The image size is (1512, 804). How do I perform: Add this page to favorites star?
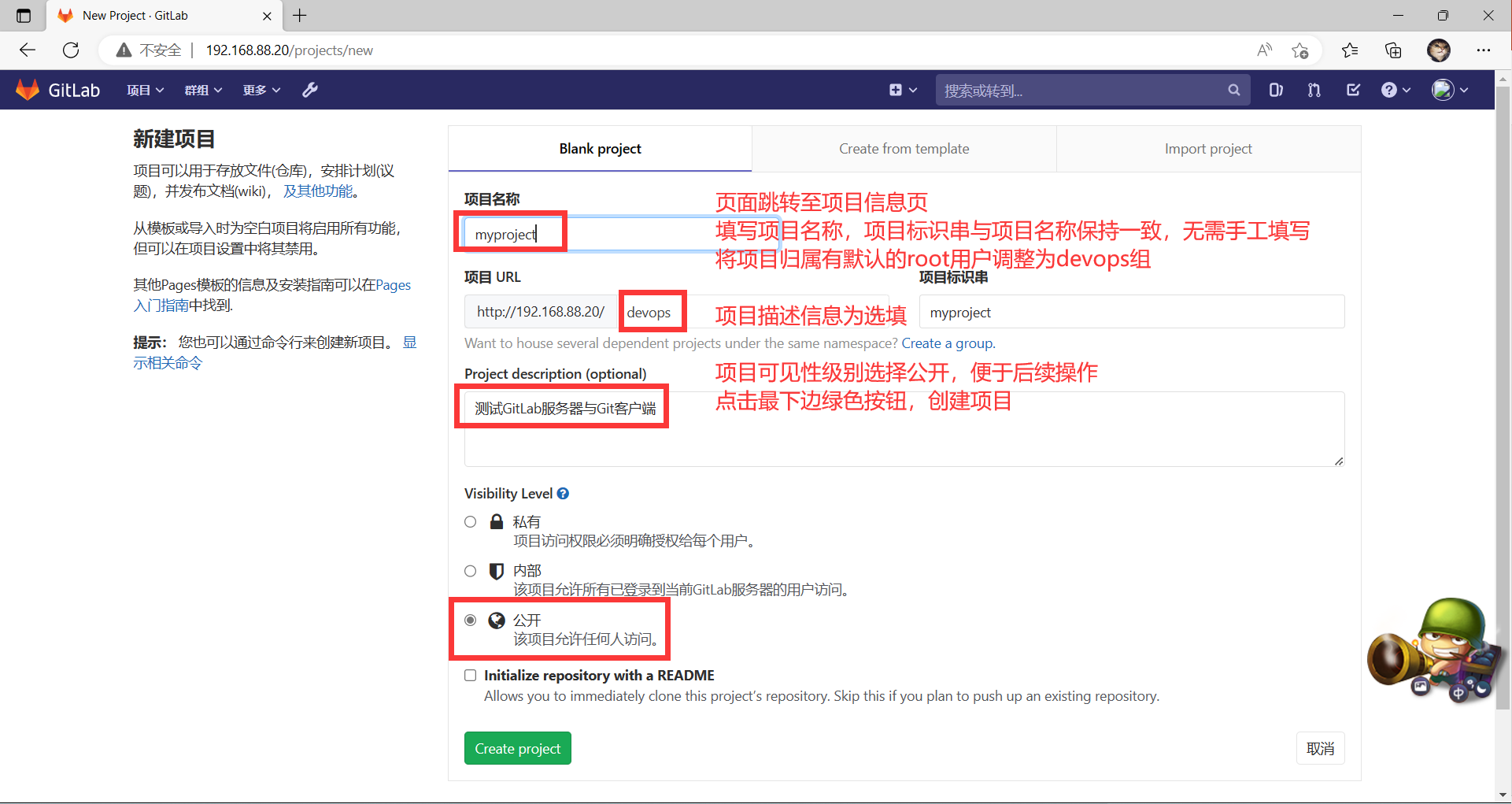point(1300,50)
